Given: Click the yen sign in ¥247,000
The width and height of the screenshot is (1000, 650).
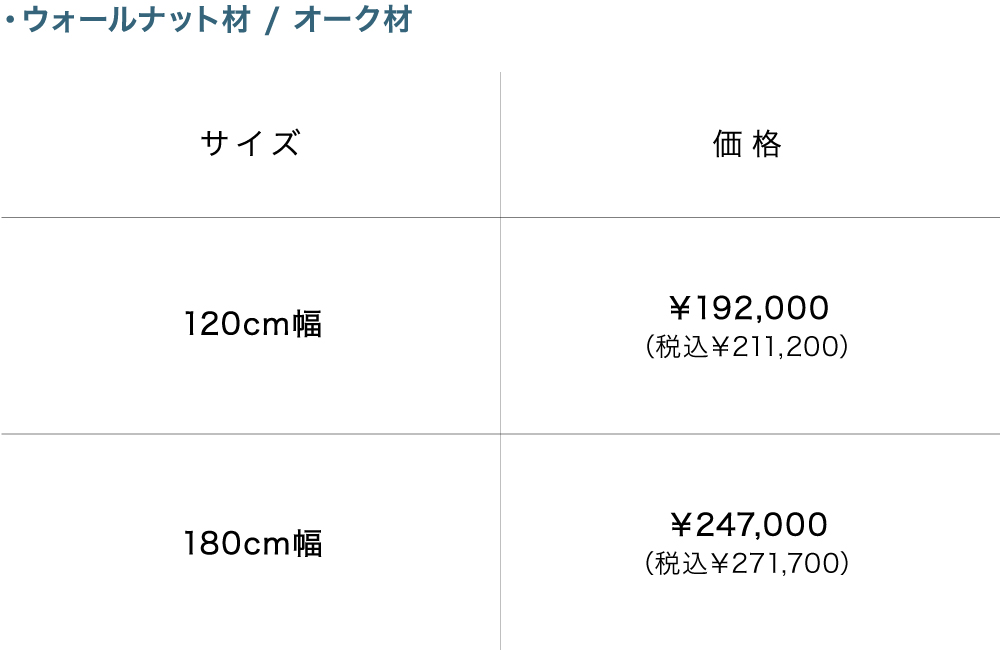Looking at the screenshot, I should click(681, 524).
